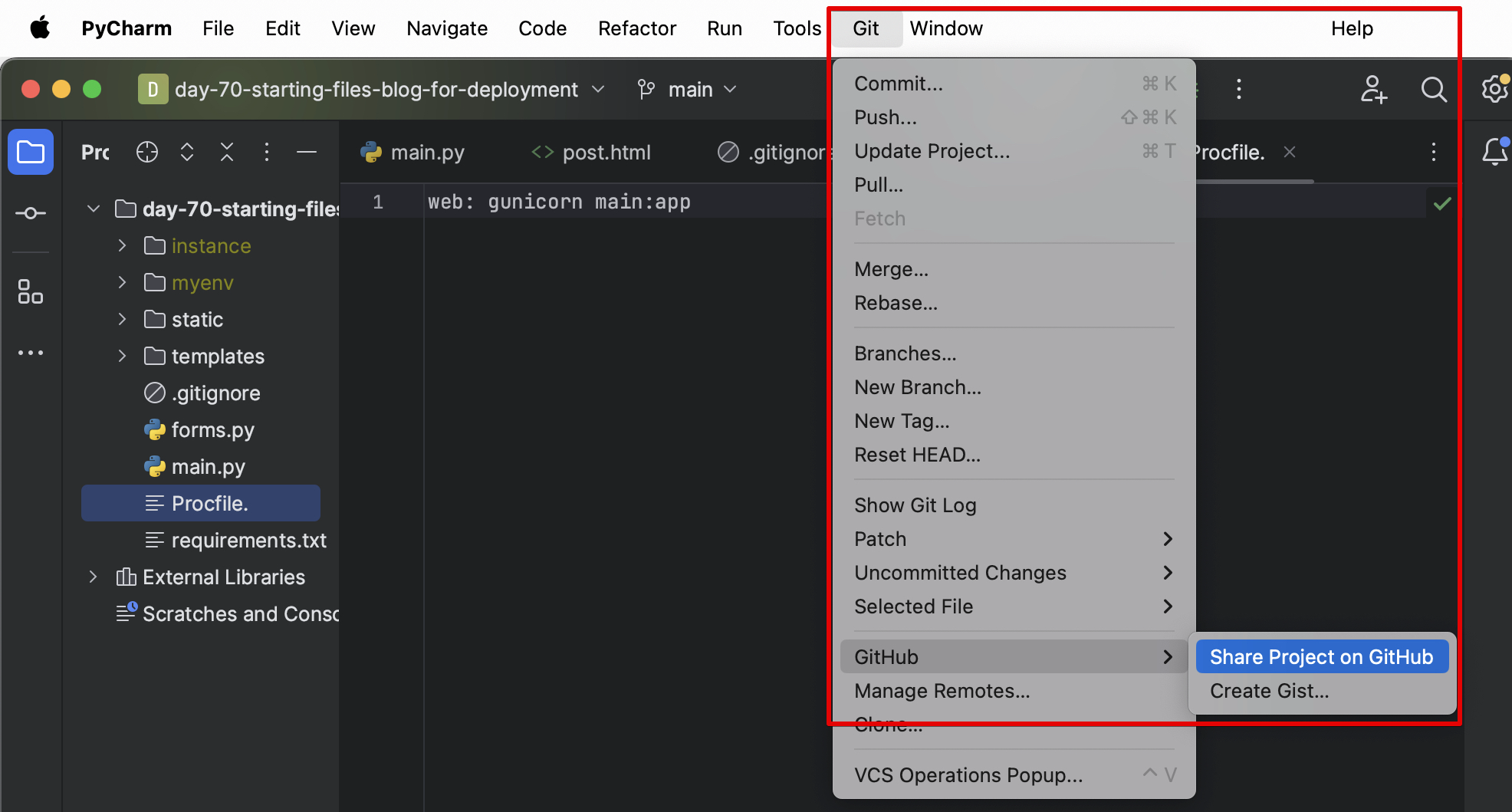Expand the myenv folder
Screen dimensions: 1512x812
pos(122,282)
